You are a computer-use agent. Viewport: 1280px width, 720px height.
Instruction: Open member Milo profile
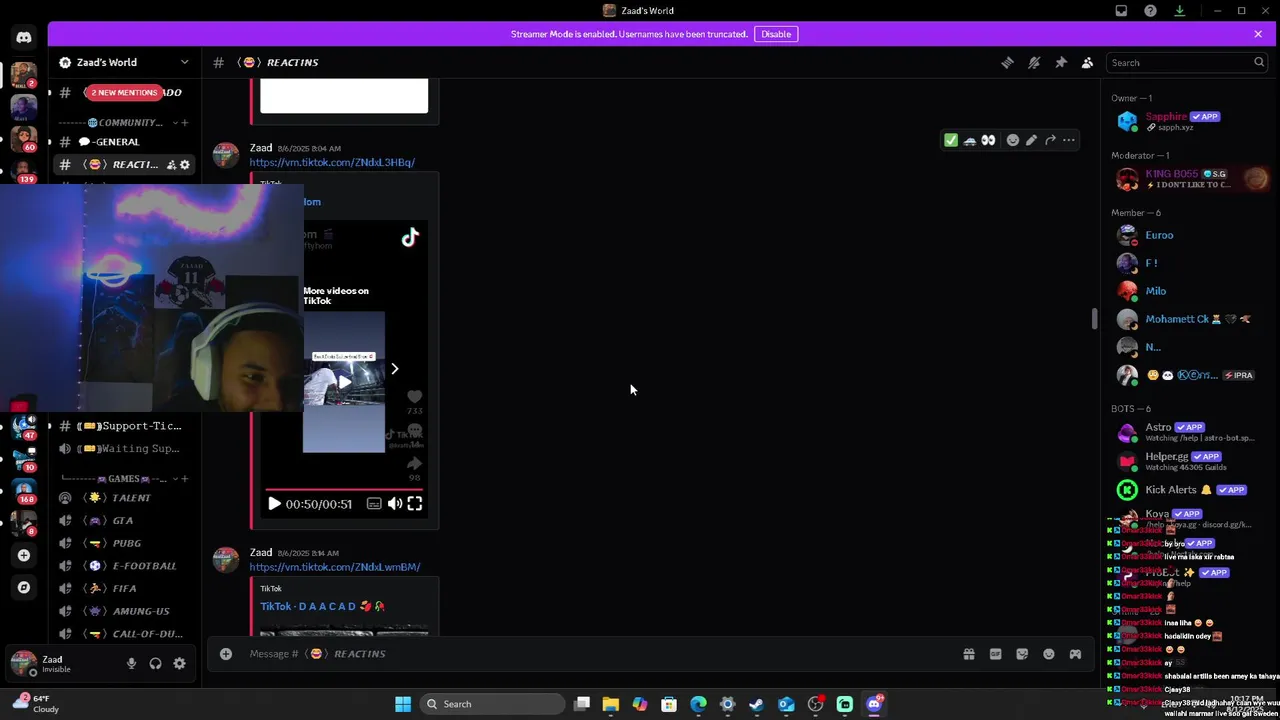pos(1188,291)
